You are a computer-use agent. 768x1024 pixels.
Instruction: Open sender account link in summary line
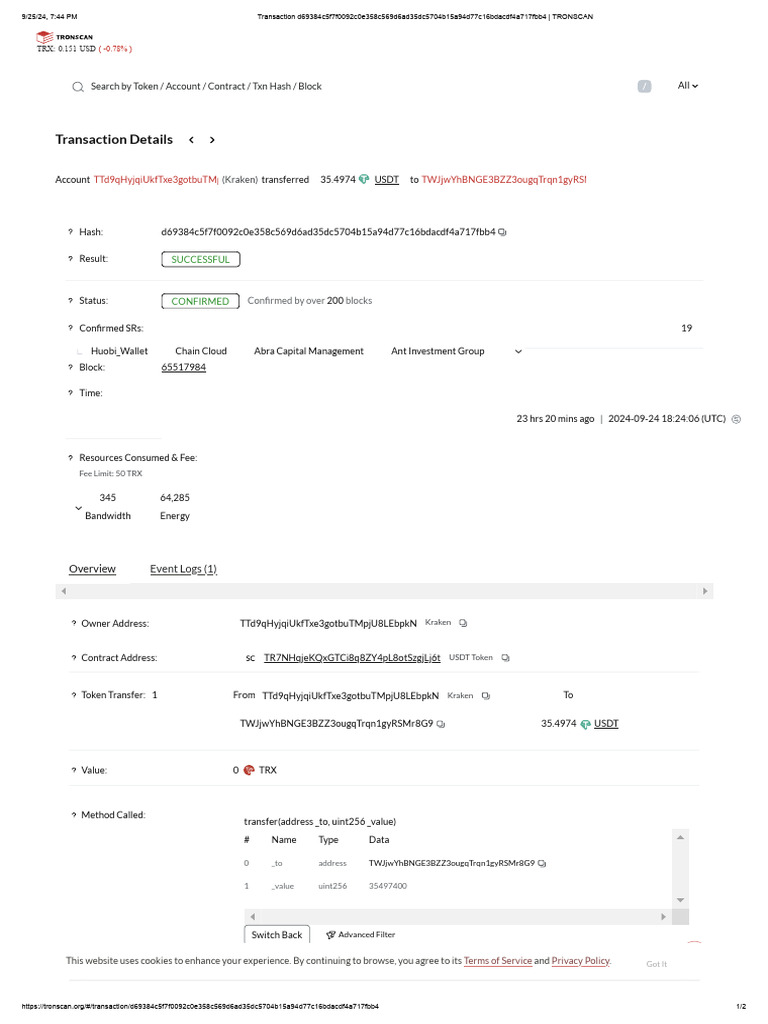(156, 180)
